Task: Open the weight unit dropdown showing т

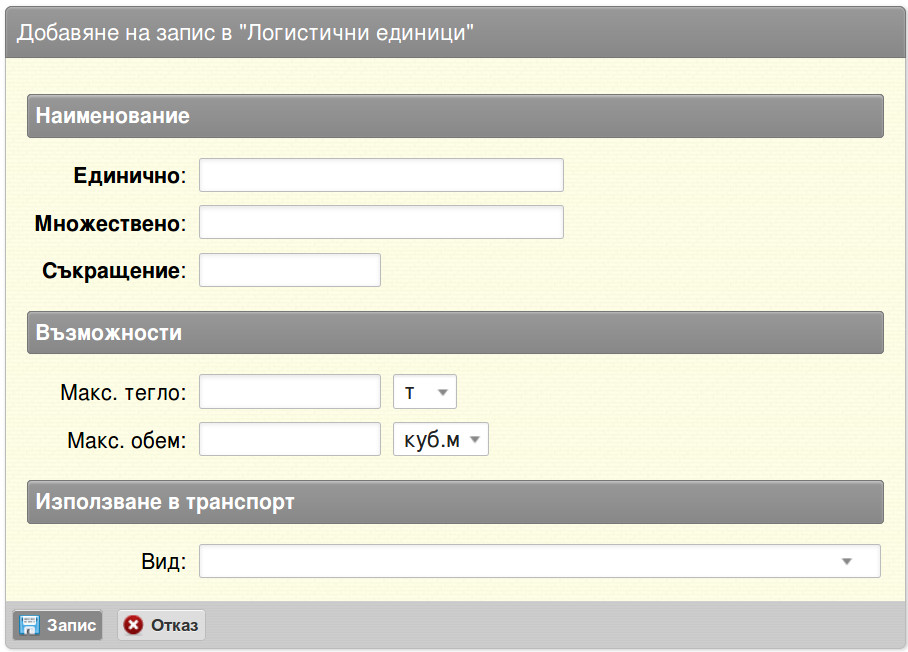Action: pos(424,392)
